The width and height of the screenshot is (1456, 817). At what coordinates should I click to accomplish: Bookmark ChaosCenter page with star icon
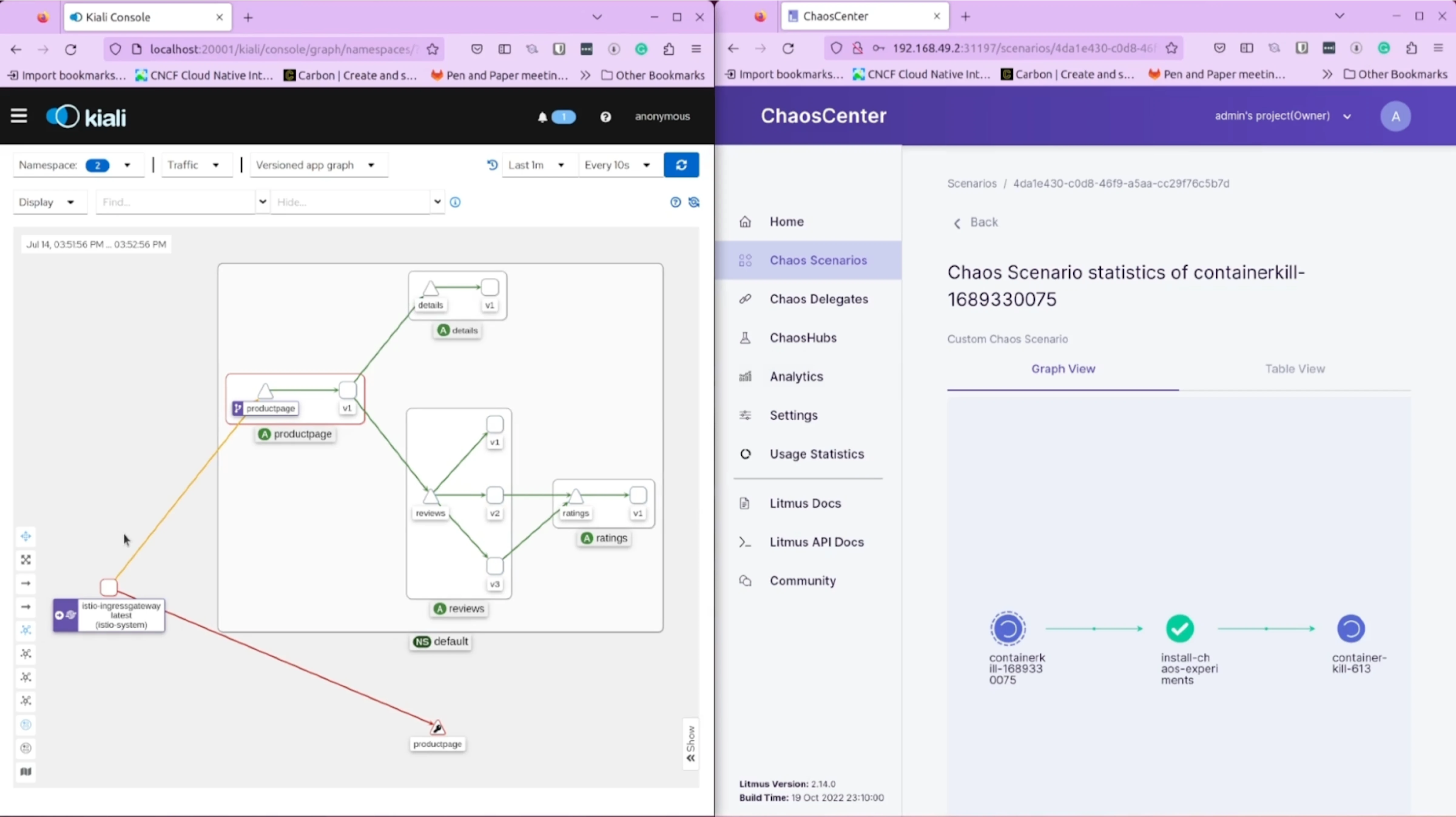(1171, 49)
